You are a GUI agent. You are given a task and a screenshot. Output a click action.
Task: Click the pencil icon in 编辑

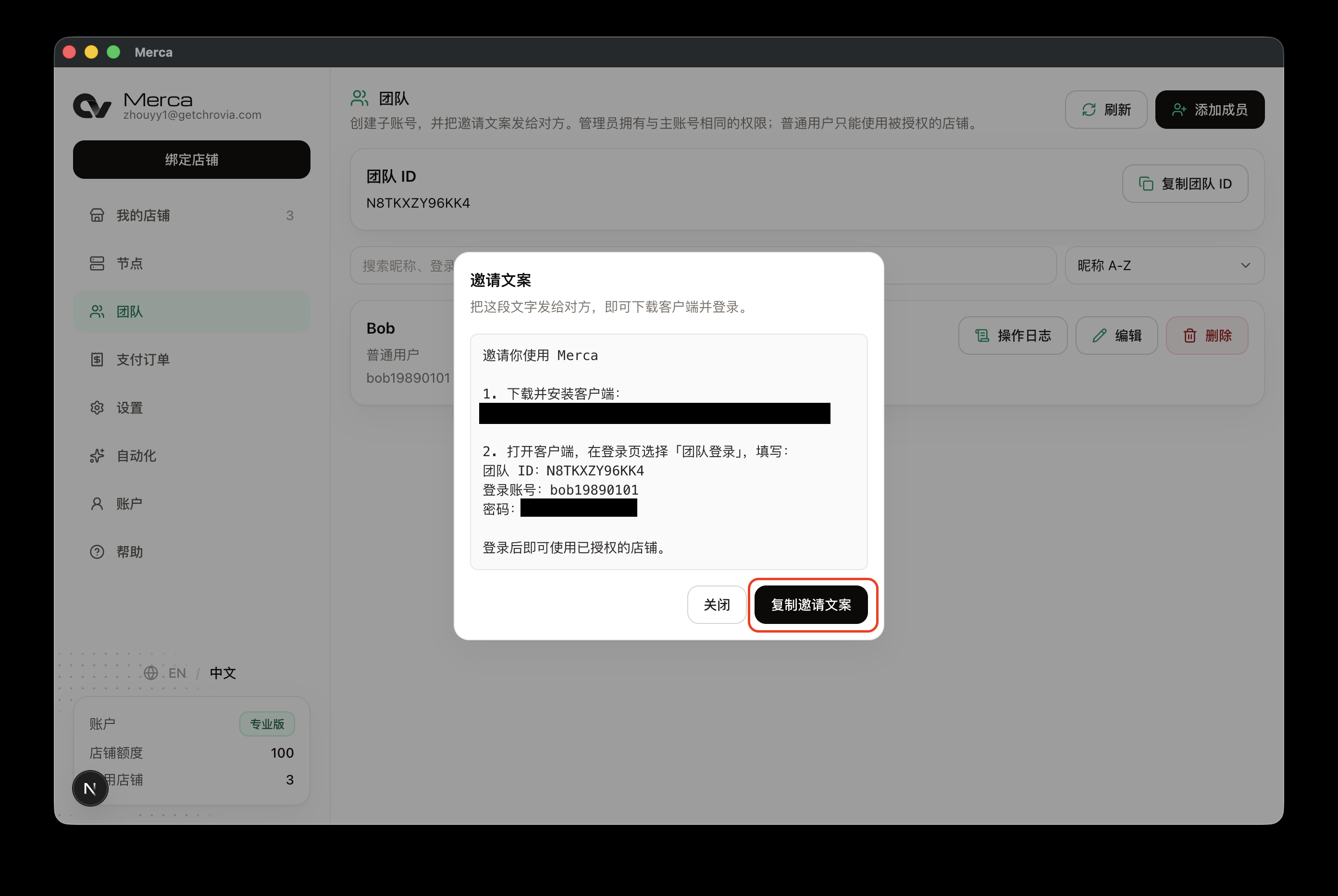[1100, 336]
